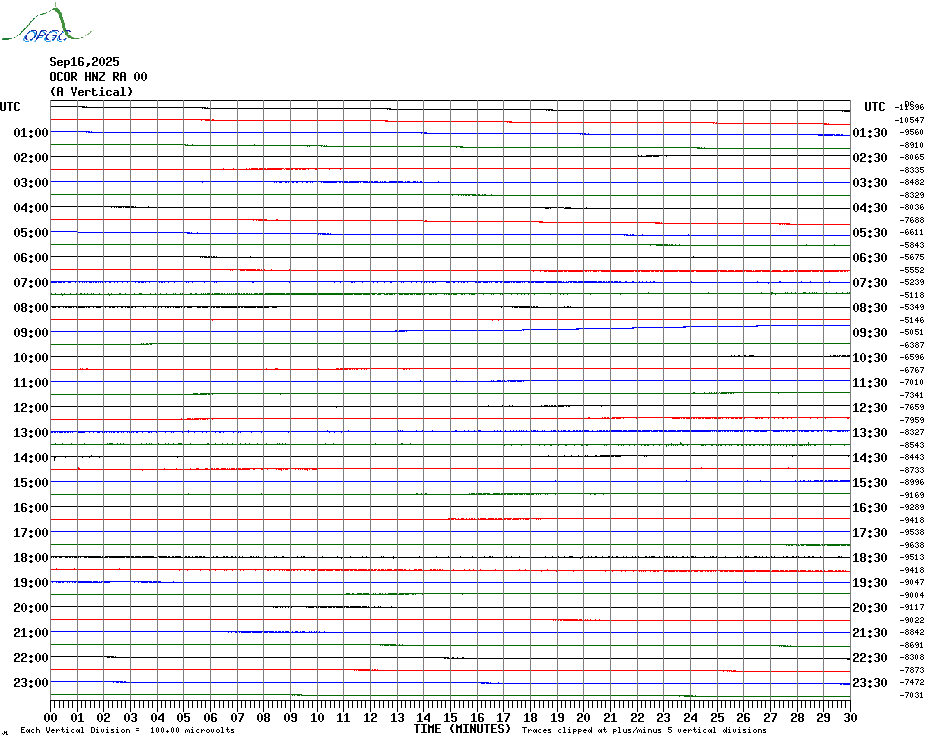
Task: Click the DC offset value -7031
Action: tap(912, 695)
